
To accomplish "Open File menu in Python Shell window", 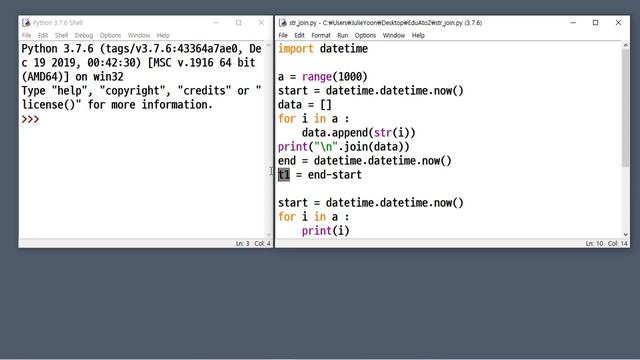I will (27, 36).
